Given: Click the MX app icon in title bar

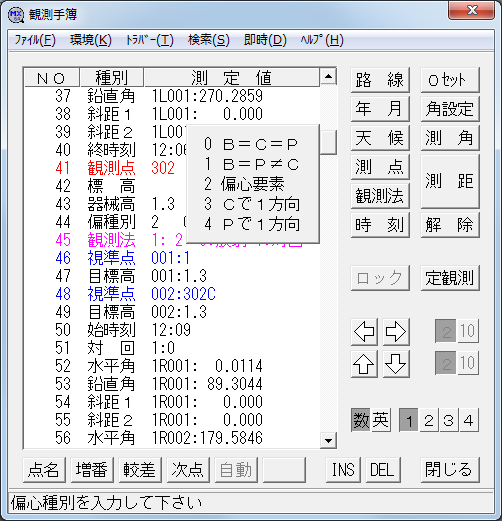Looking at the screenshot, I should coord(16,15).
